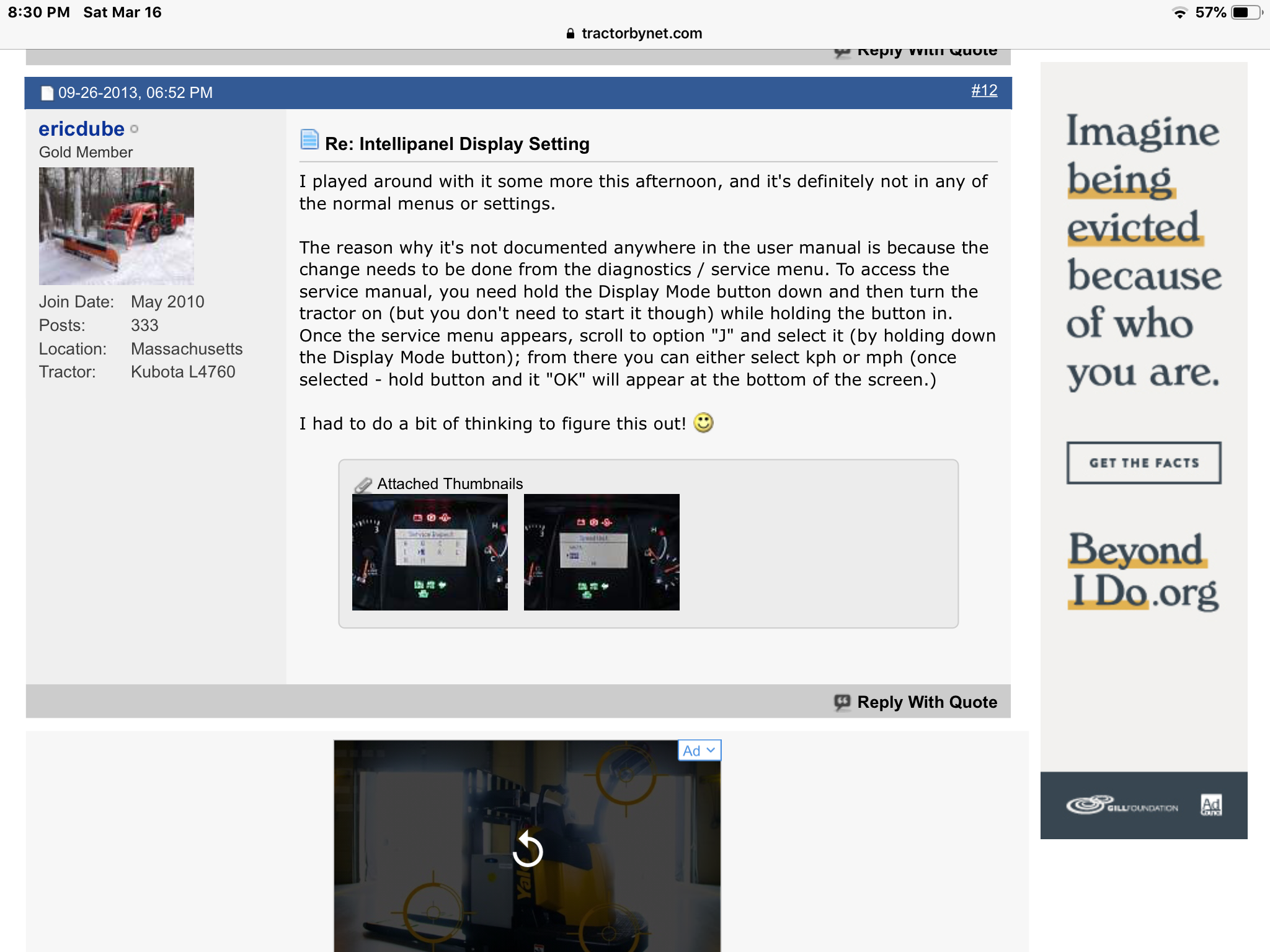The height and width of the screenshot is (952, 1270).
Task: Tap the battery status indicator
Action: pos(1246,12)
